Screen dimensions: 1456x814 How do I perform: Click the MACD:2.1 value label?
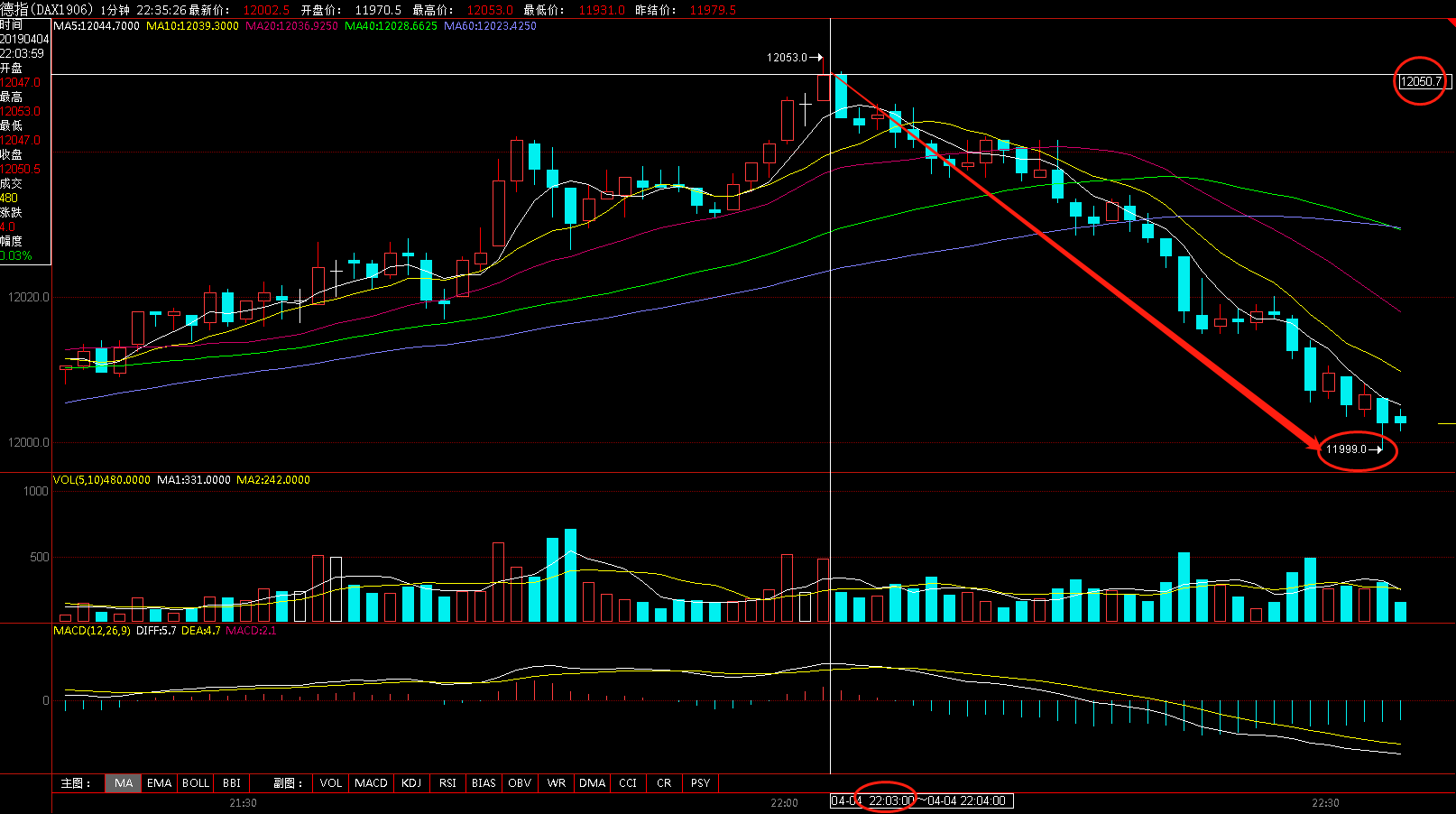click(252, 631)
